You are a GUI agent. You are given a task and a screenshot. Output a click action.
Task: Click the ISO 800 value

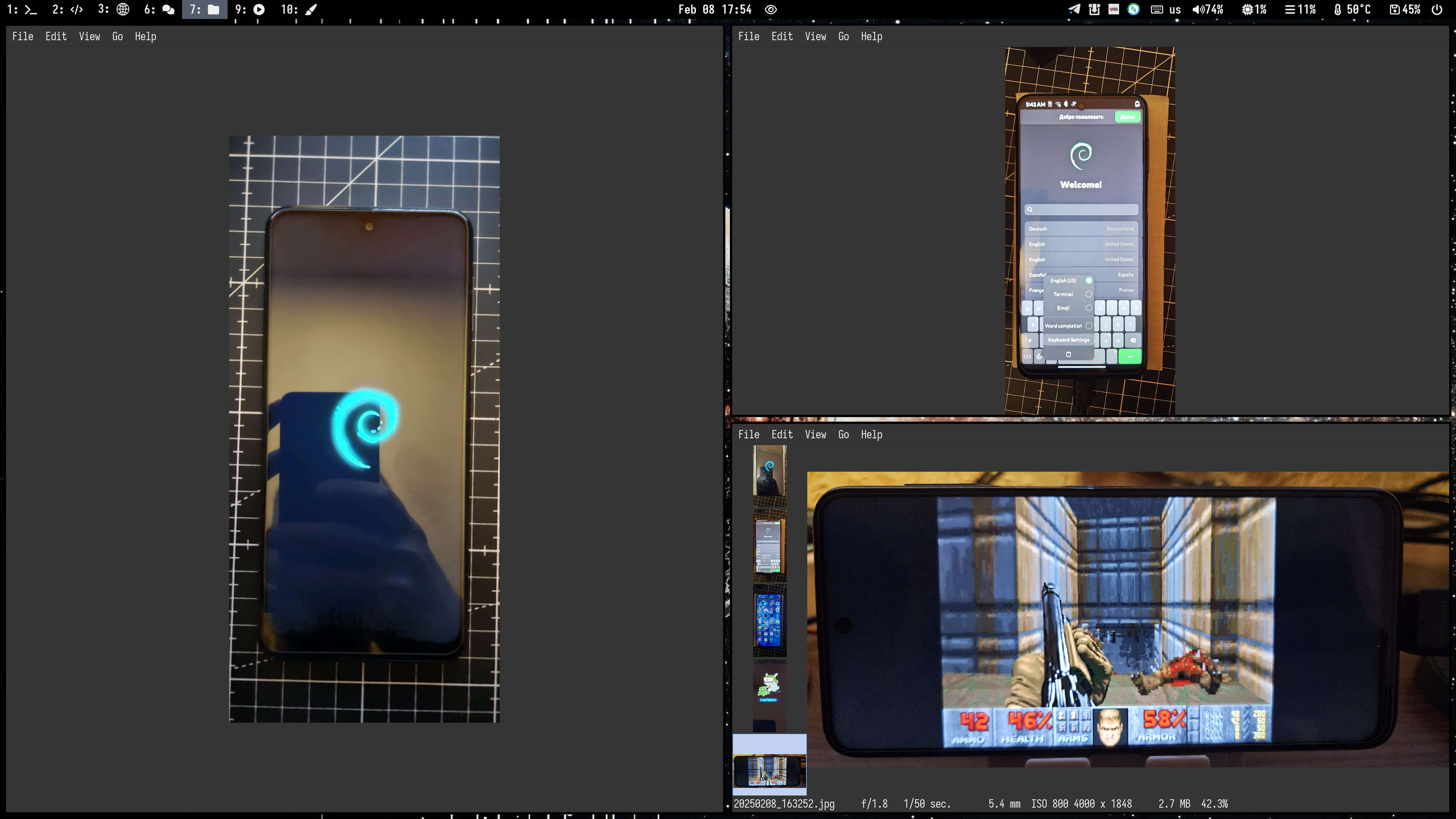(1050, 804)
